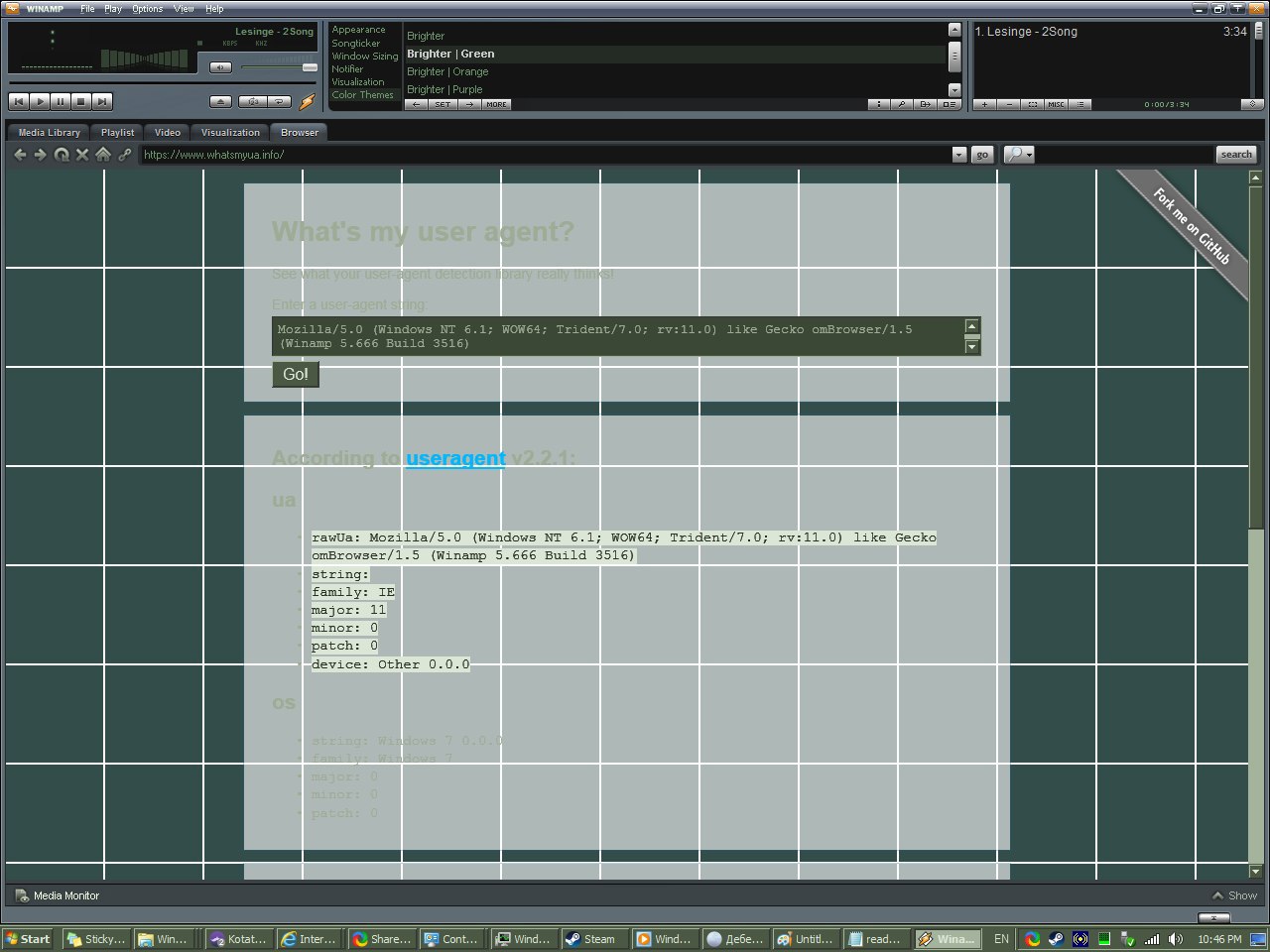The height and width of the screenshot is (952, 1270).
Task: Click the Fork me on GitHub ribbon
Action: 1192,226
